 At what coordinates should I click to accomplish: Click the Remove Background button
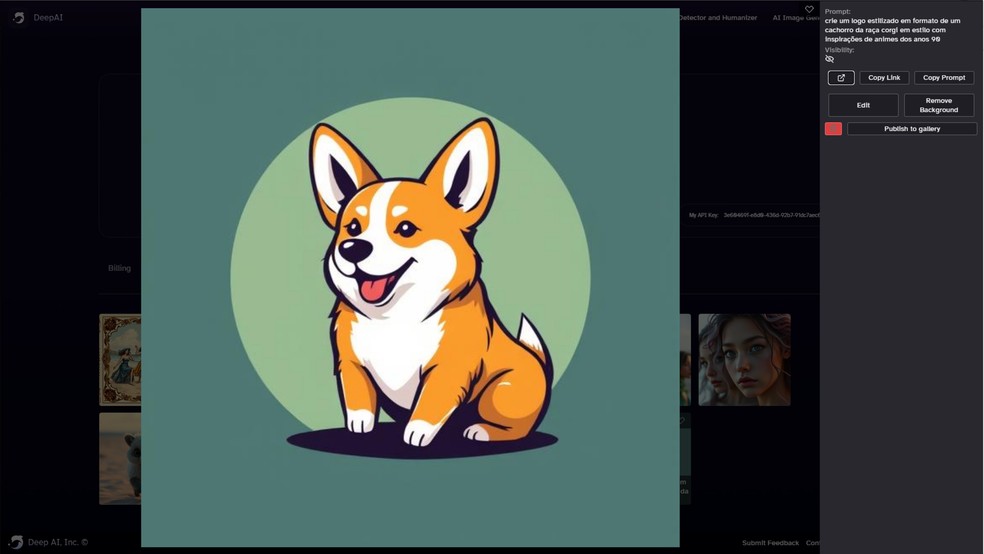939,105
